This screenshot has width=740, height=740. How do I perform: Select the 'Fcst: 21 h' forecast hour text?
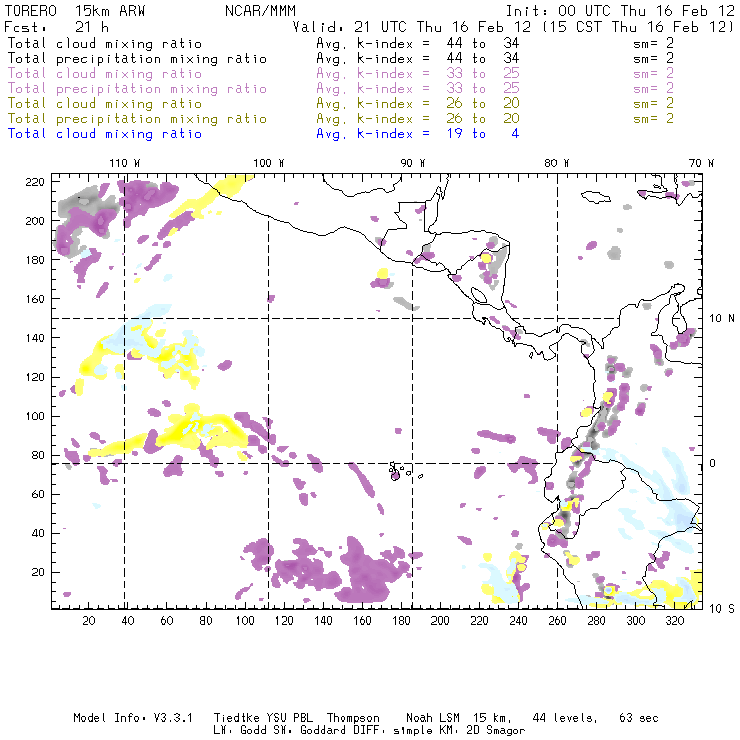(56, 27)
